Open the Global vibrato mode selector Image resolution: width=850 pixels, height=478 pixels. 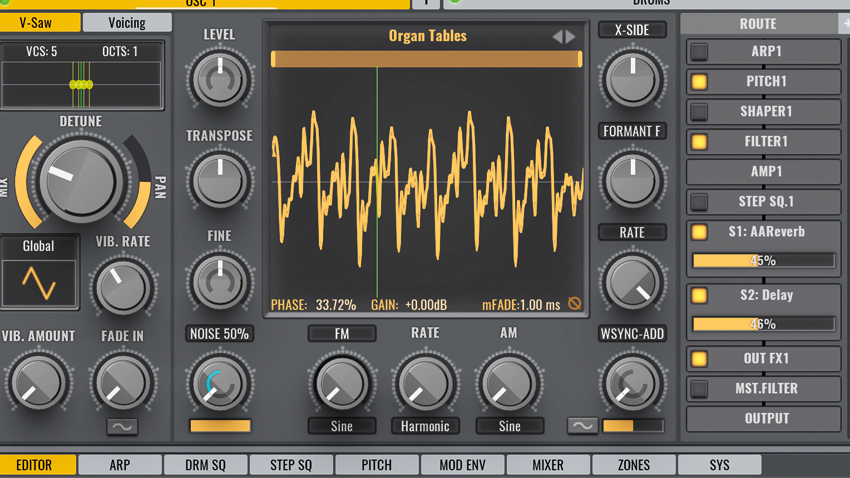(38, 246)
